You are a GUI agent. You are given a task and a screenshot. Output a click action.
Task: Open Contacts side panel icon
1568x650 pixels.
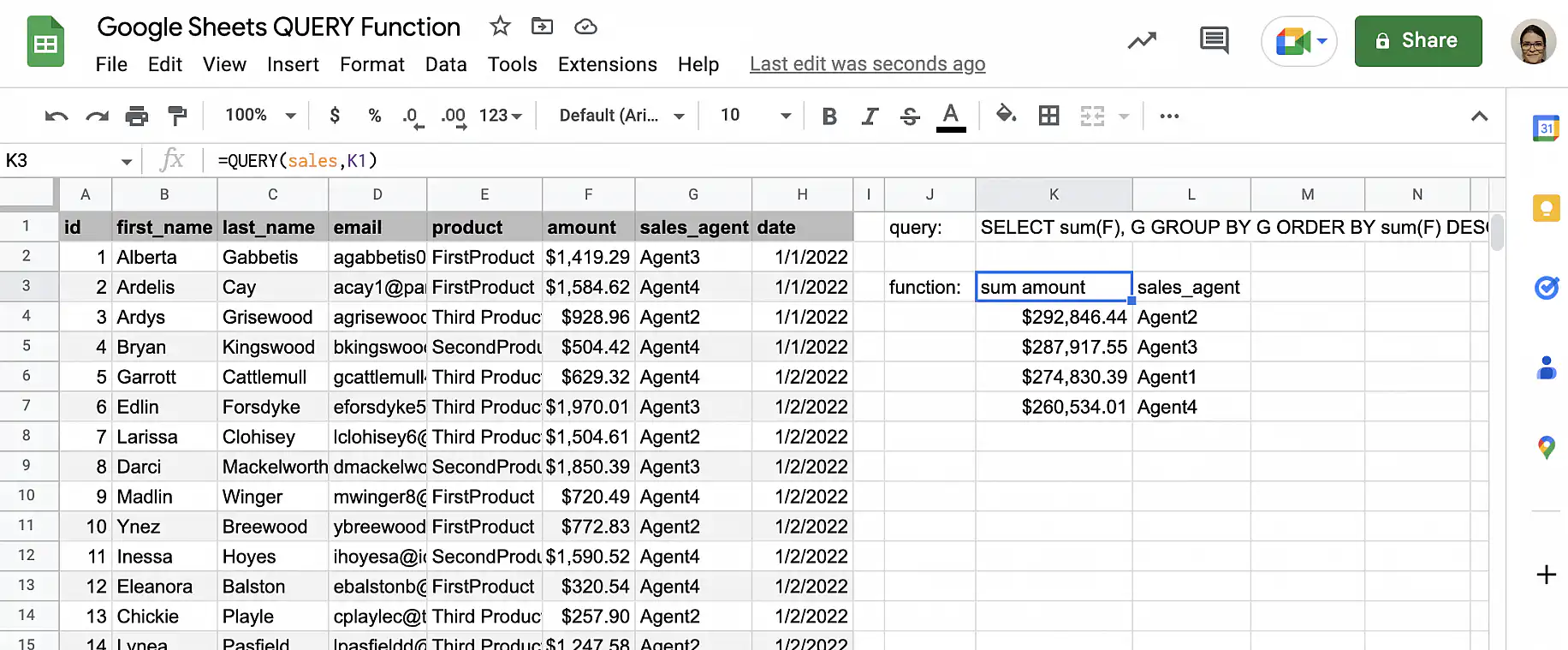1546,367
